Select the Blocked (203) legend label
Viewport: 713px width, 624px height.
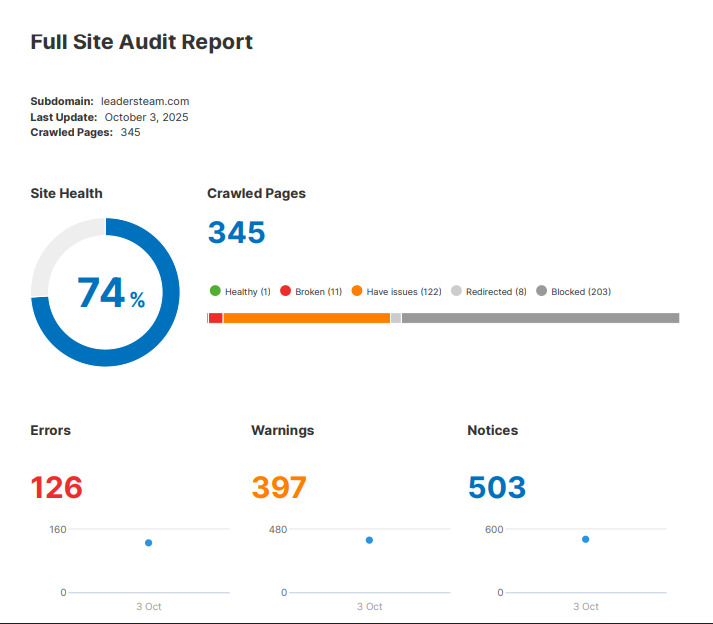(x=581, y=292)
